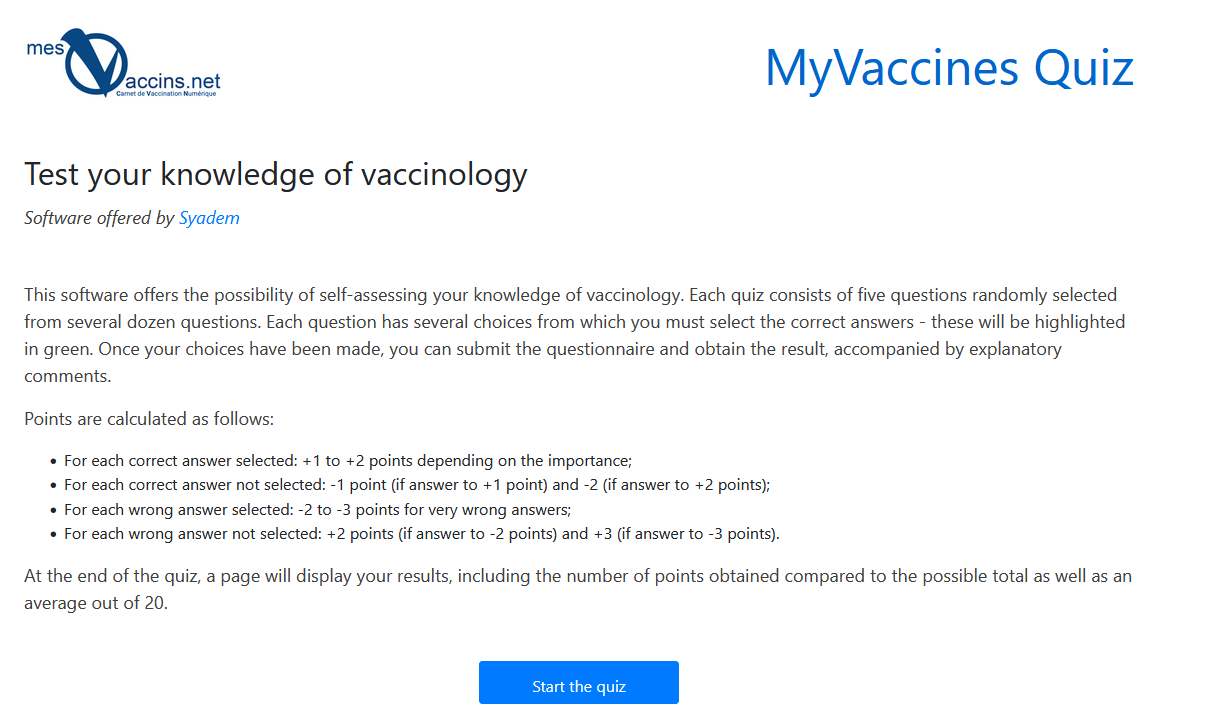Select the 'each wrong answer selected' bullet

[x=317, y=509]
